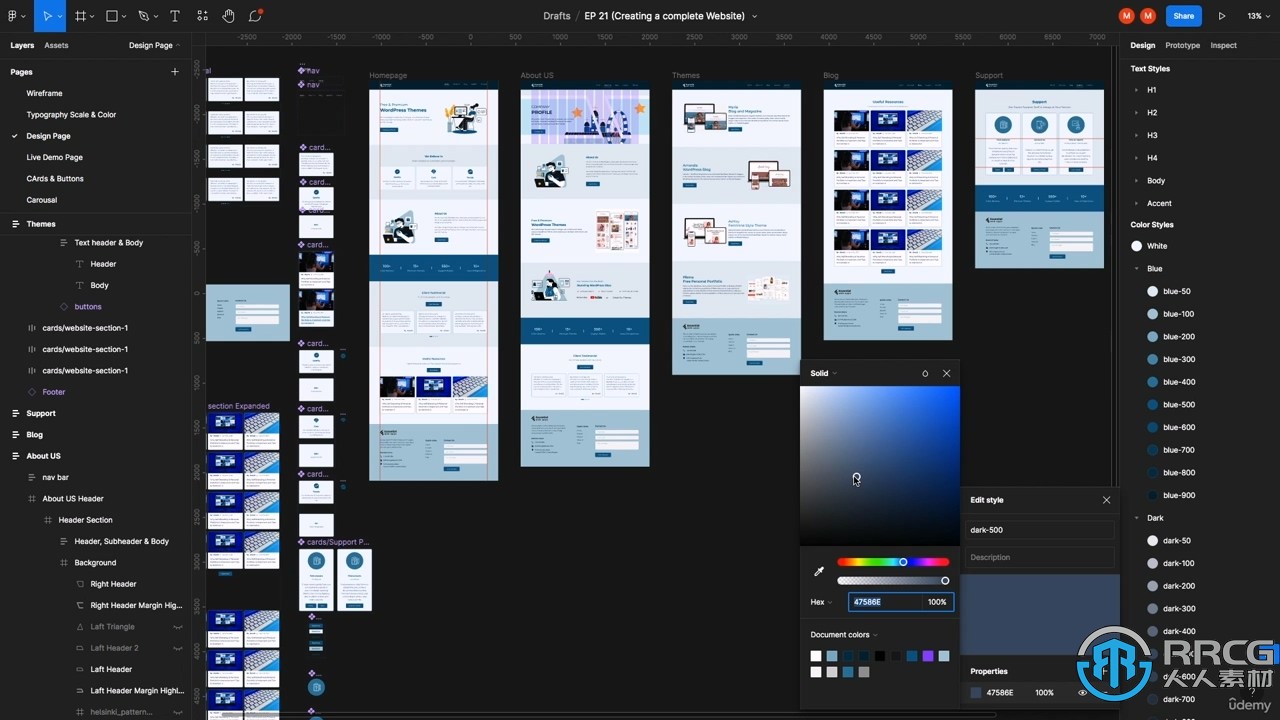
Task: Open frame tools dropdown arrow
Action: [93, 17]
